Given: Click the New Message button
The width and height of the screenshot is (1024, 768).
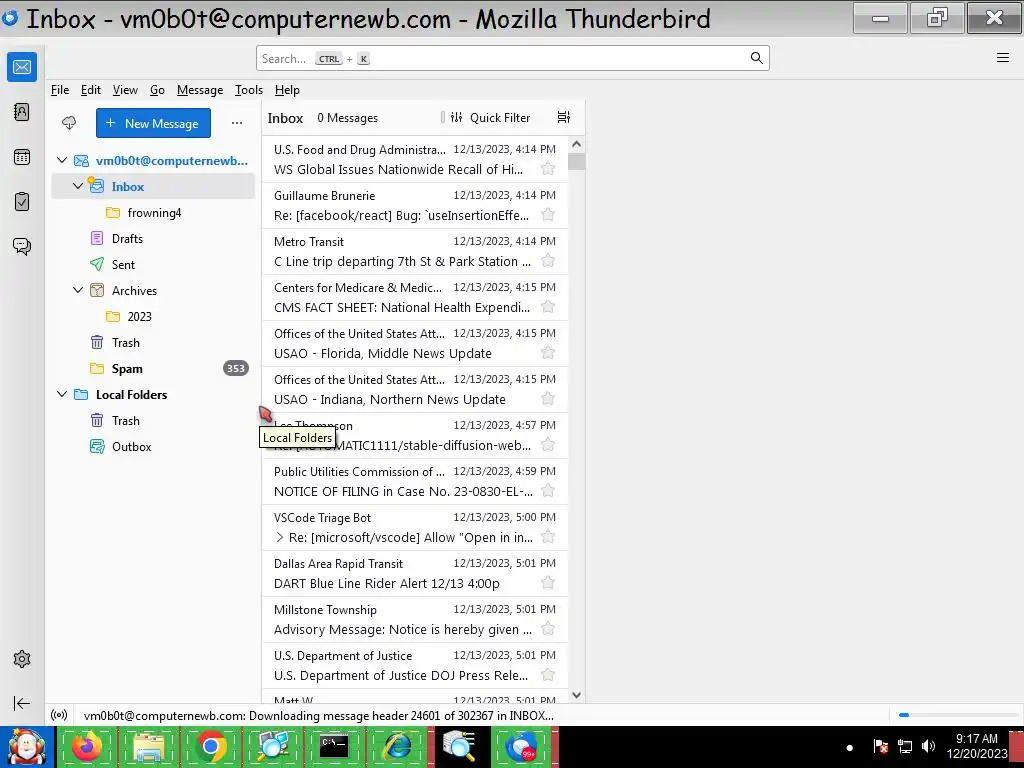Looking at the screenshot, I should 153,123.
